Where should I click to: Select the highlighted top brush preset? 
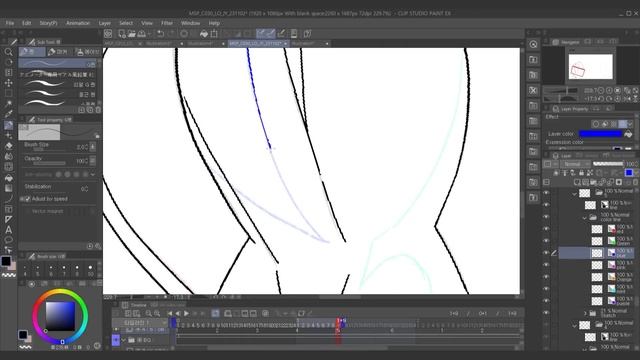(58, 64)
